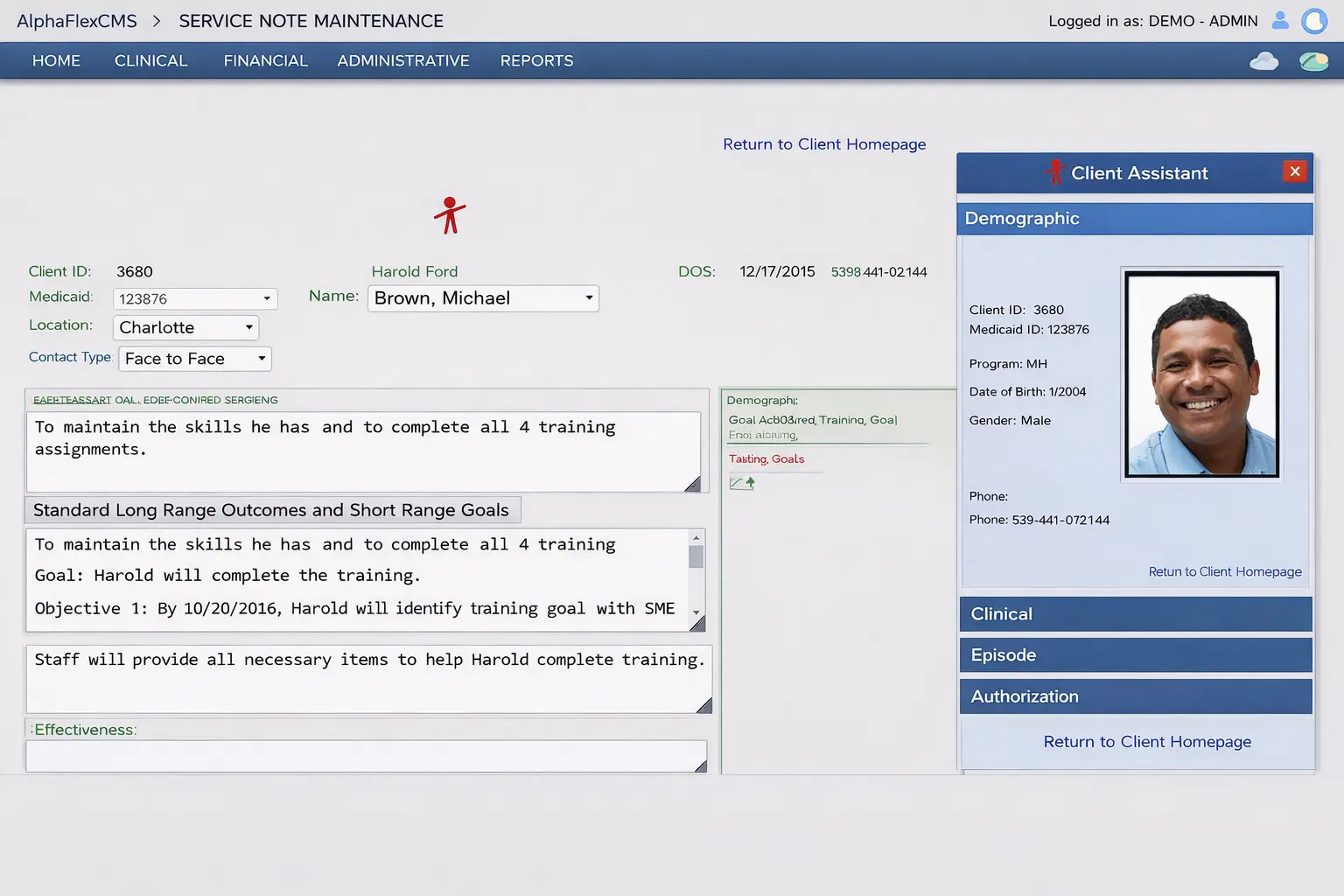Viewport: 1344px width, 896px height.
Task: Click the red person figure above the client details
Action: [x=450, y=214]
